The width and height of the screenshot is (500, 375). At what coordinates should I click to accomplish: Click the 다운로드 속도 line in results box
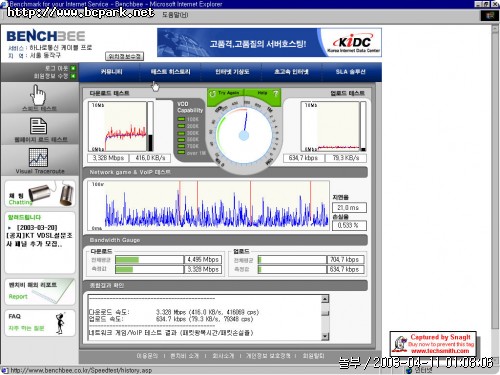(174, 312)
